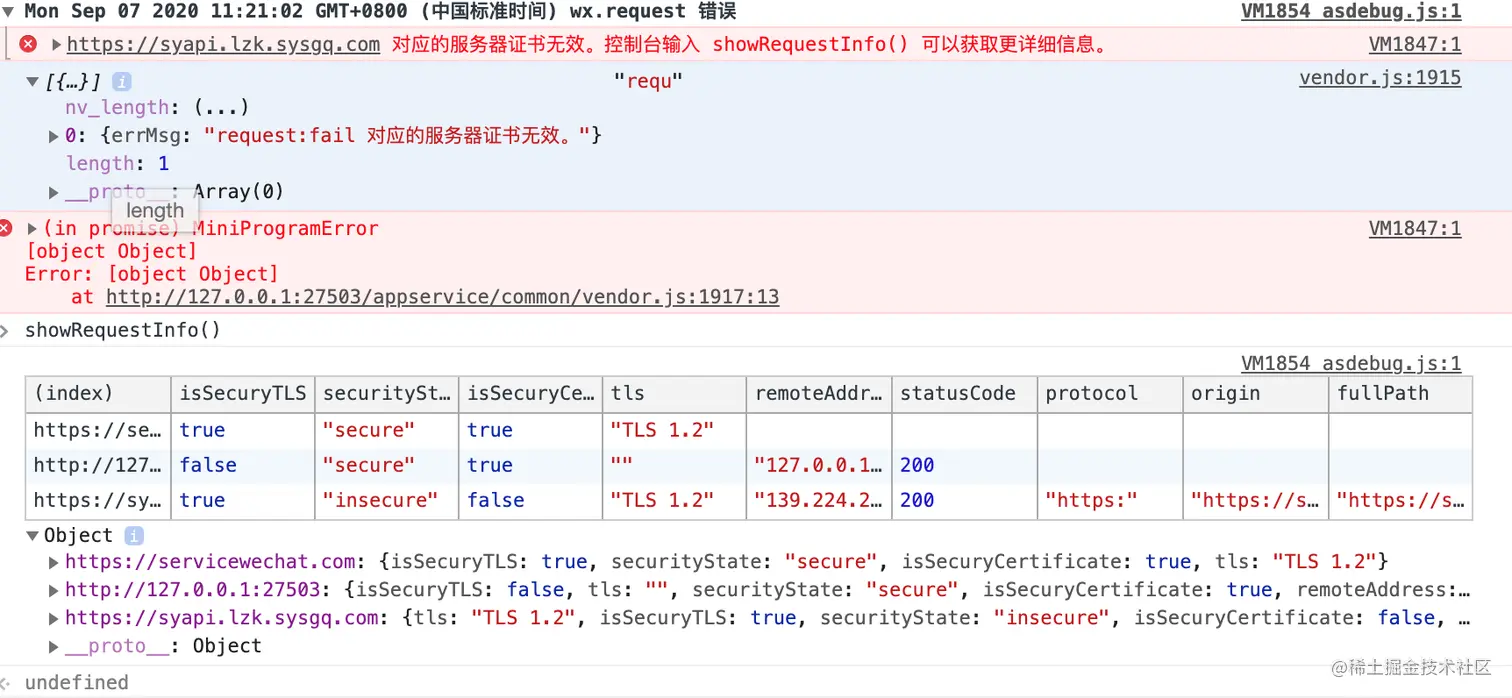This screenshot has width=1512, height=698.
Task: Collapse the wx.request error log group
Action: (x=9, y=12)
